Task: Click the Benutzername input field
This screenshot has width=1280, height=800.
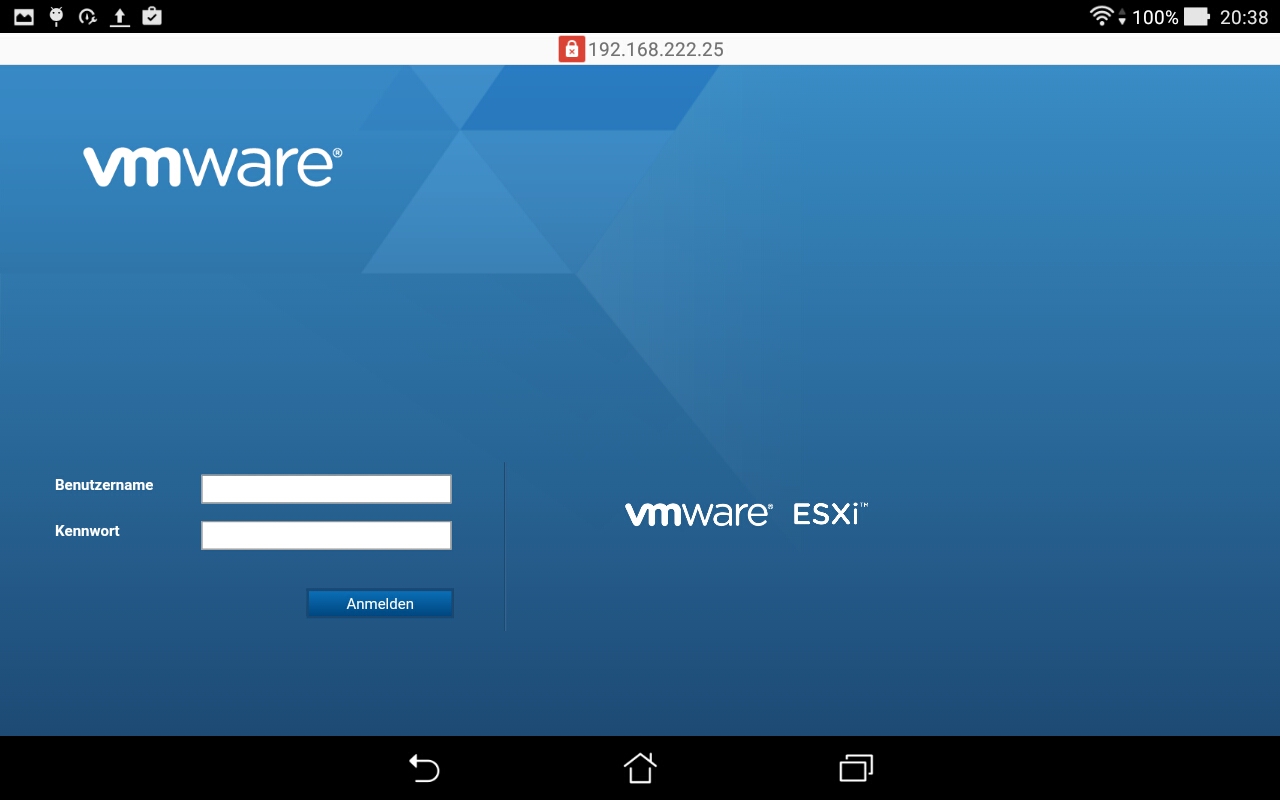Action: (326, 489)
